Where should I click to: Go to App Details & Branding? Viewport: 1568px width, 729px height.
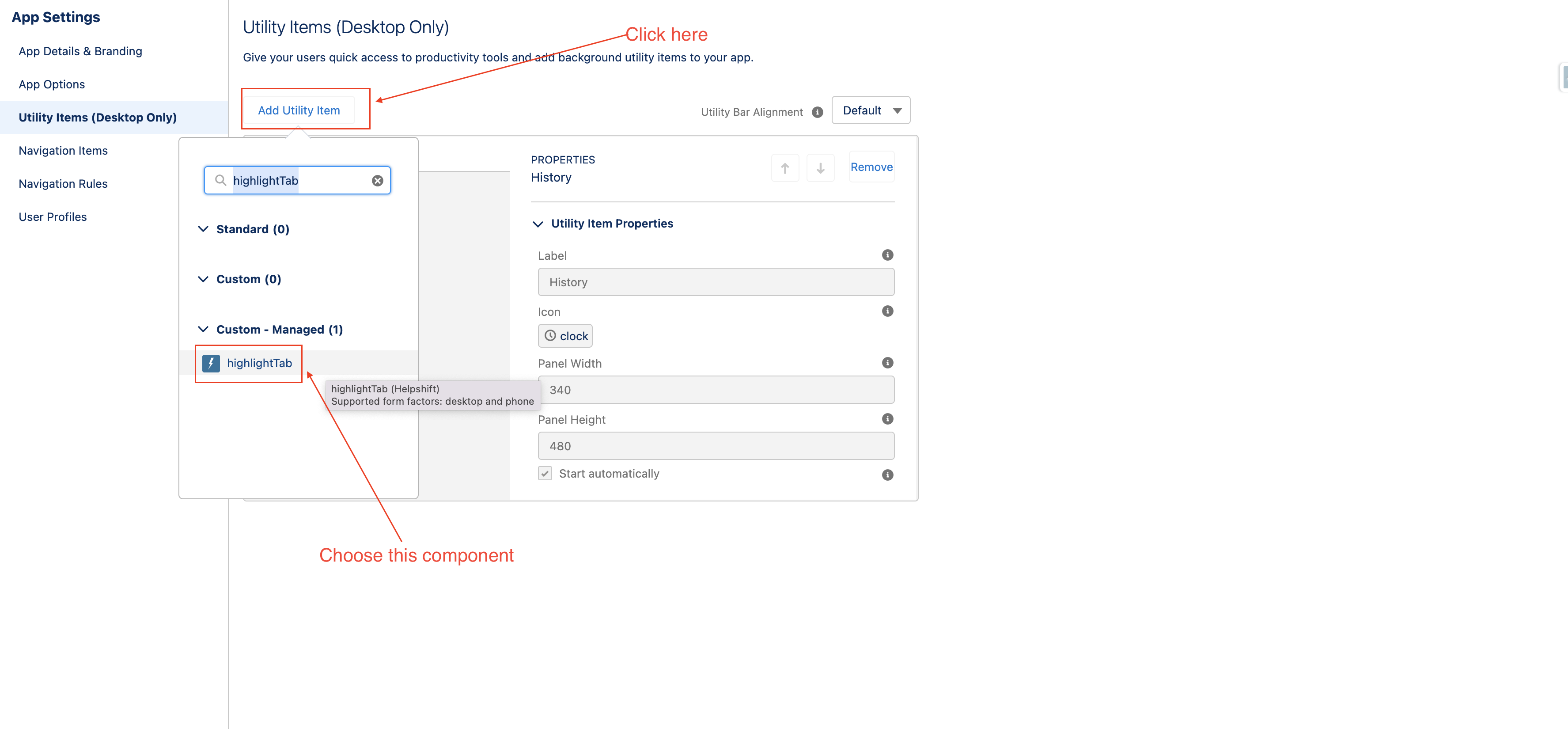pyautogui.click(x=80, y=51)
